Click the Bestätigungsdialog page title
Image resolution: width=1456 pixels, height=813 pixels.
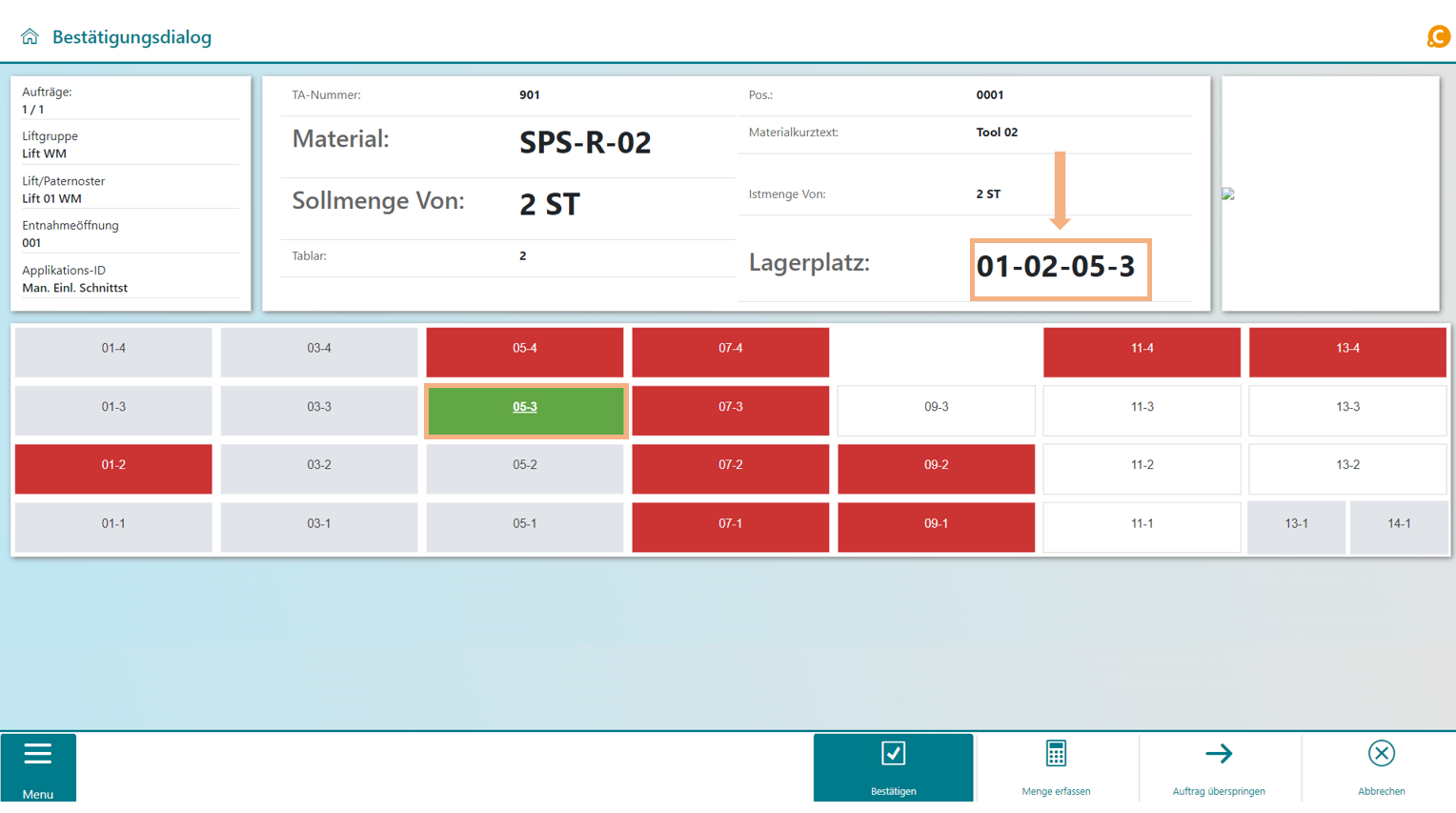click(x=131, y=37)
